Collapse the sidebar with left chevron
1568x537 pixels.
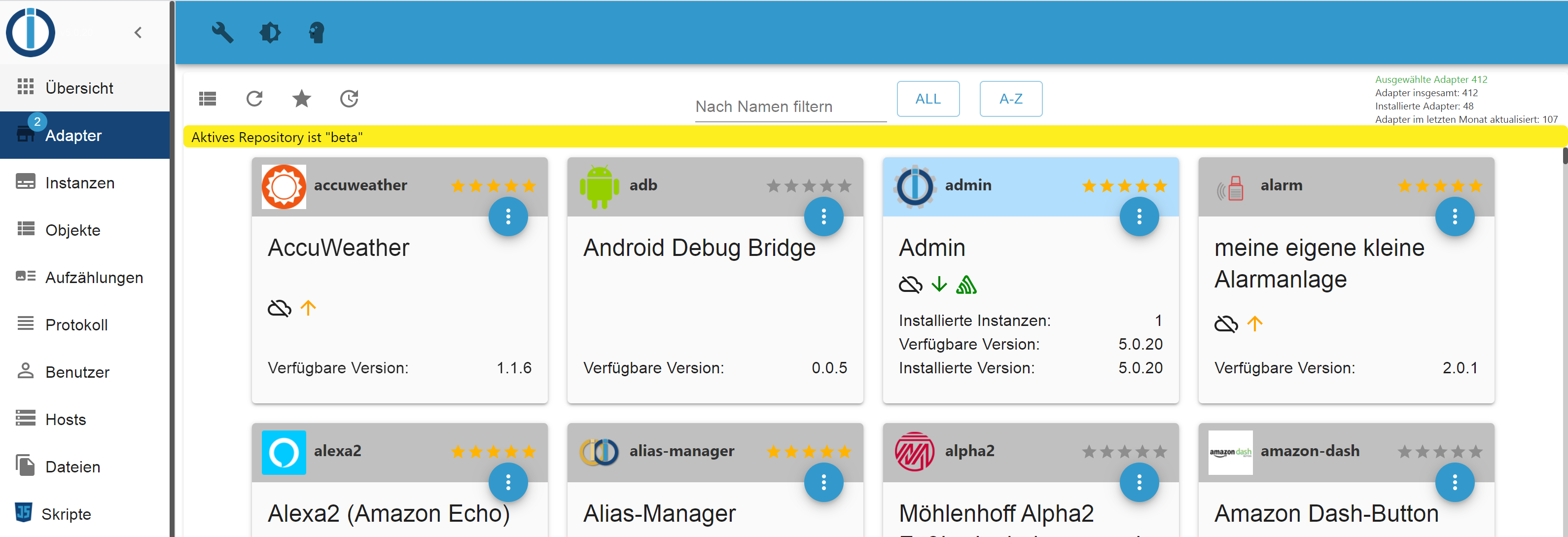pos(138,32)
